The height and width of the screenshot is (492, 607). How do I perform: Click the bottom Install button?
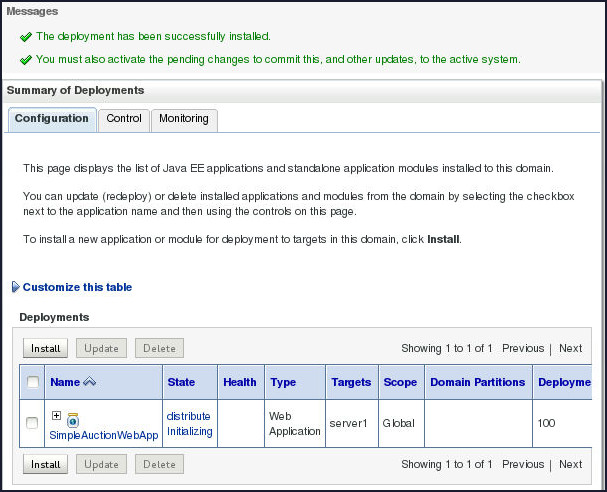click(45, 464)
